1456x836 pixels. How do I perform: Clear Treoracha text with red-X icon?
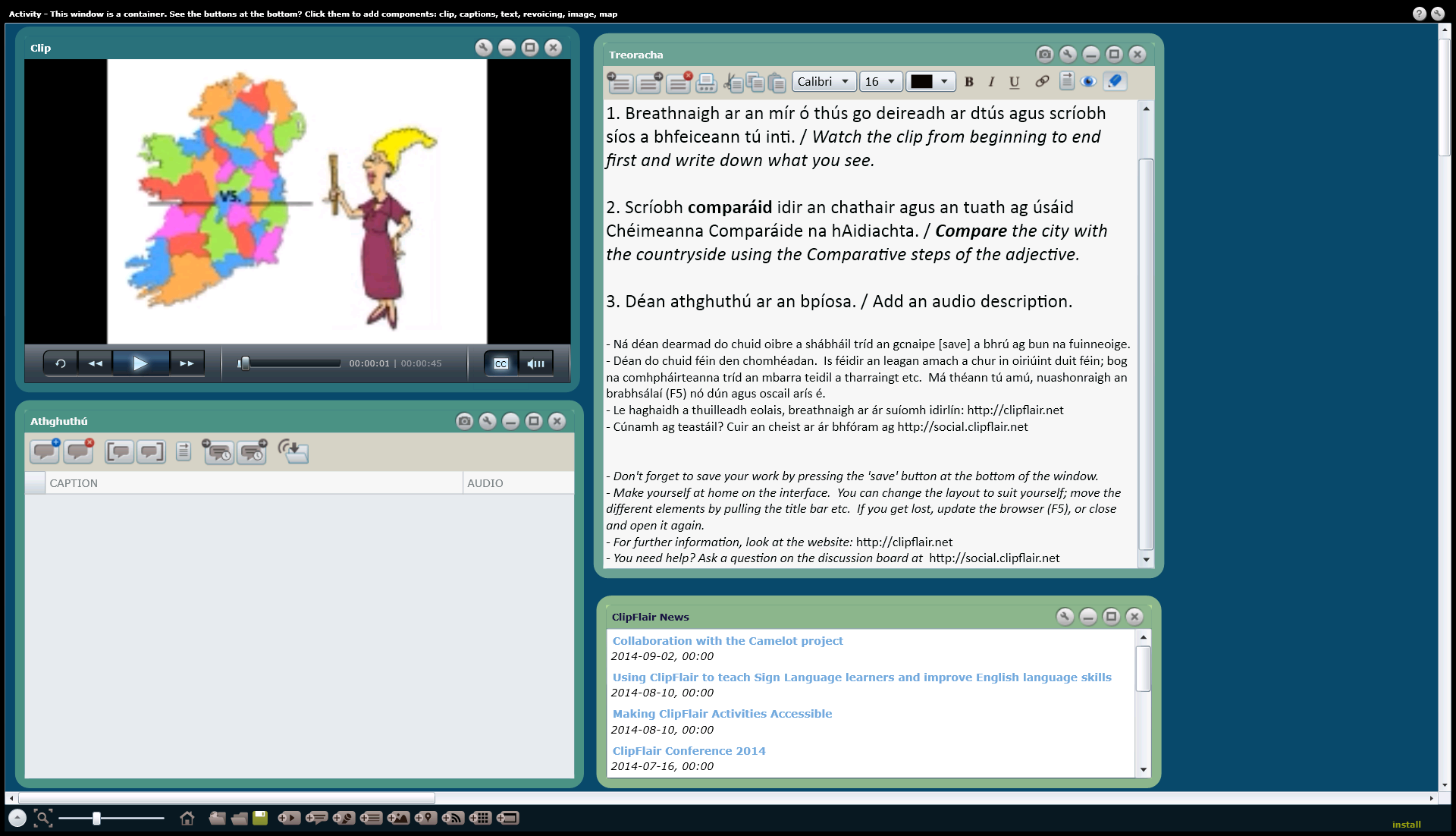[679, 82]
